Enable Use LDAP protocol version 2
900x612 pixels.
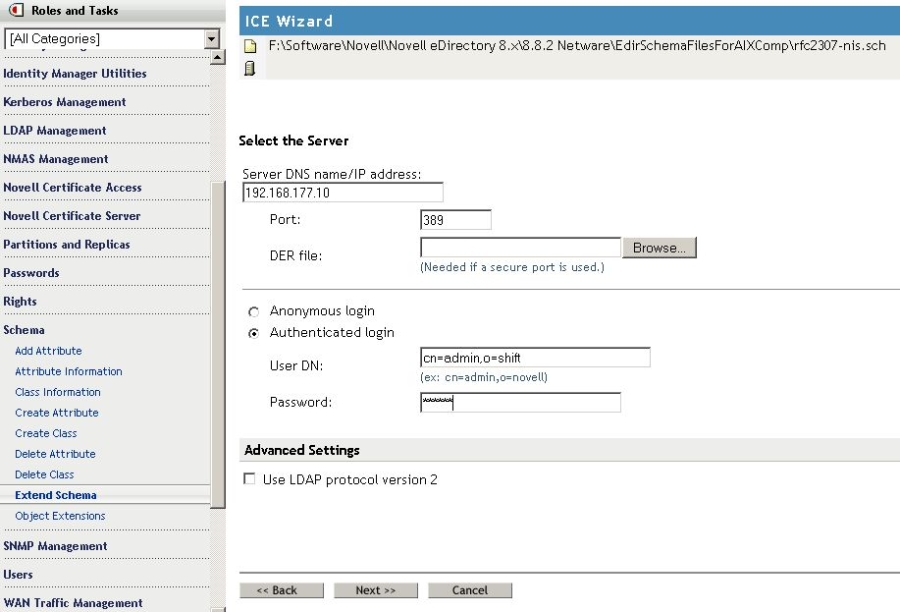pos(250,480)
